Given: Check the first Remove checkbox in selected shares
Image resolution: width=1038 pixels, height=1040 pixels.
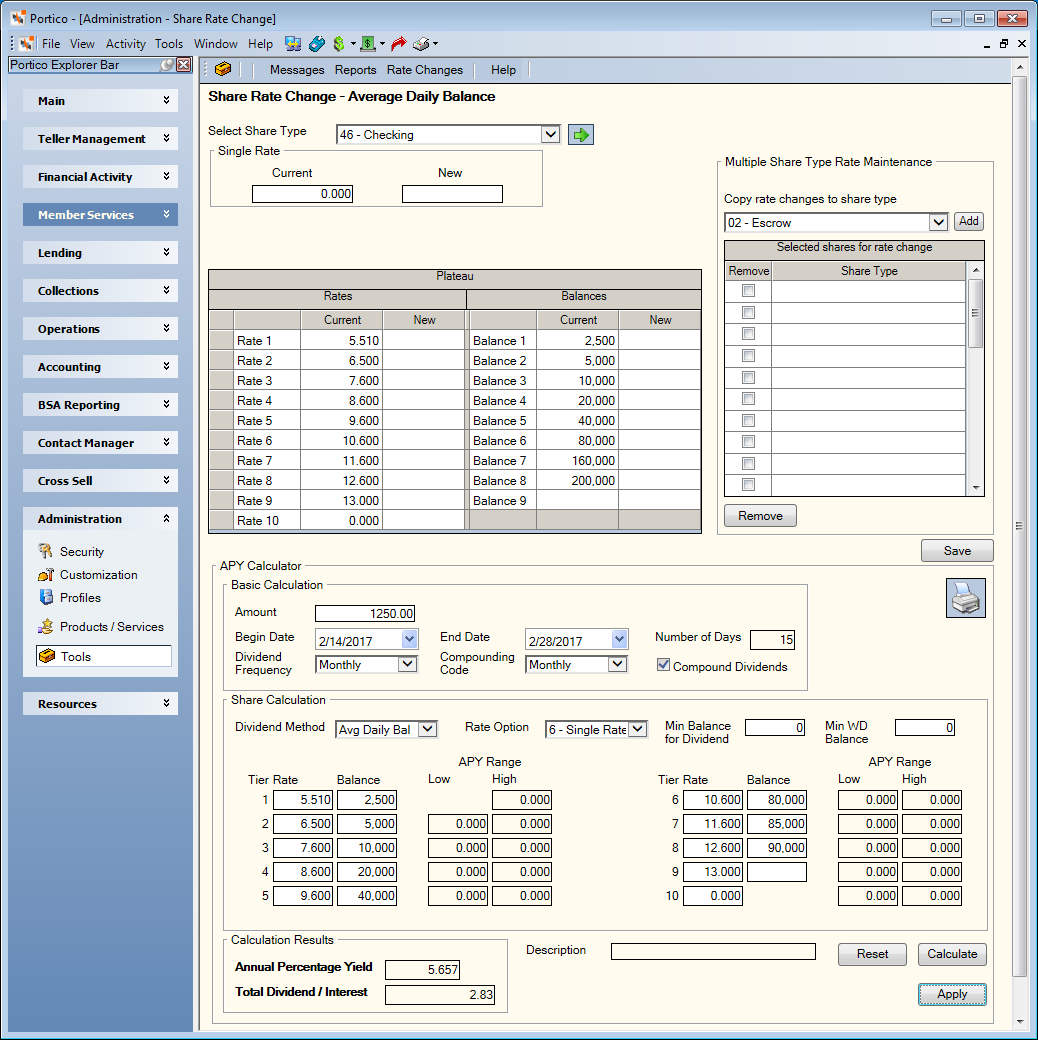Looking at the screenshot, I should click(748, 291).
